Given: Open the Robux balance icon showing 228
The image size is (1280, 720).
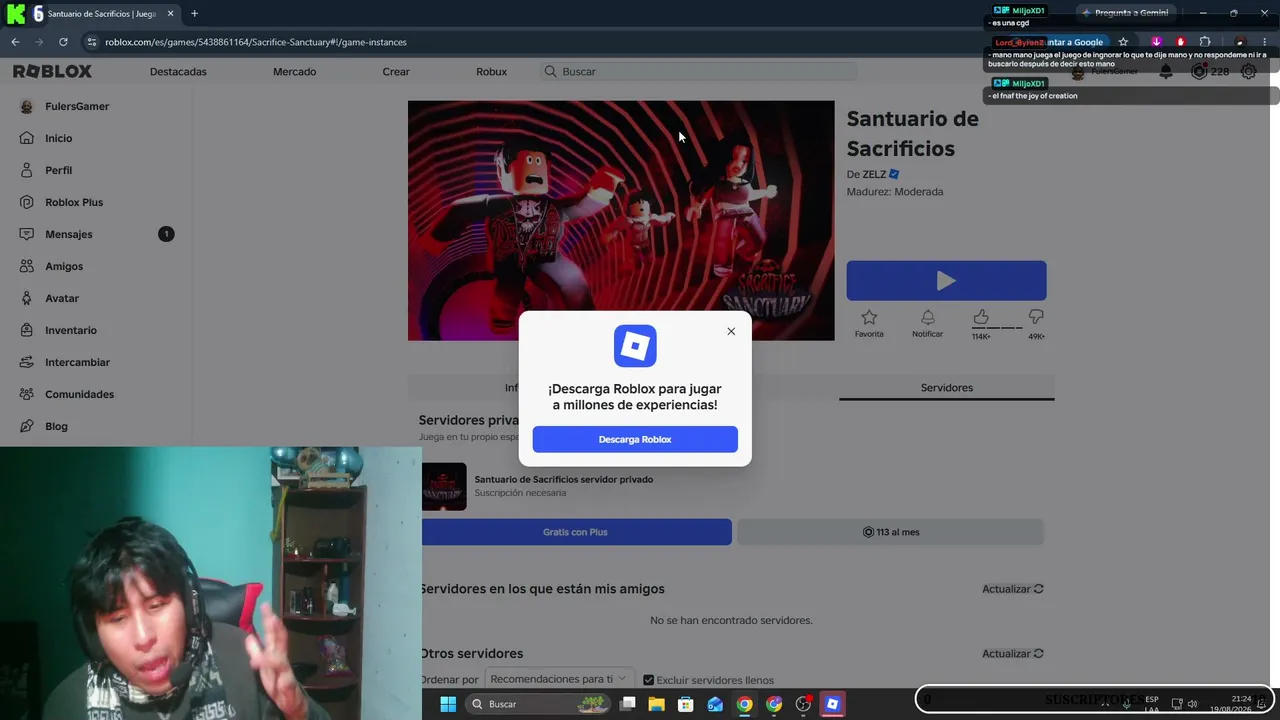Looking at the screenshot, I should pos(1199,72).
